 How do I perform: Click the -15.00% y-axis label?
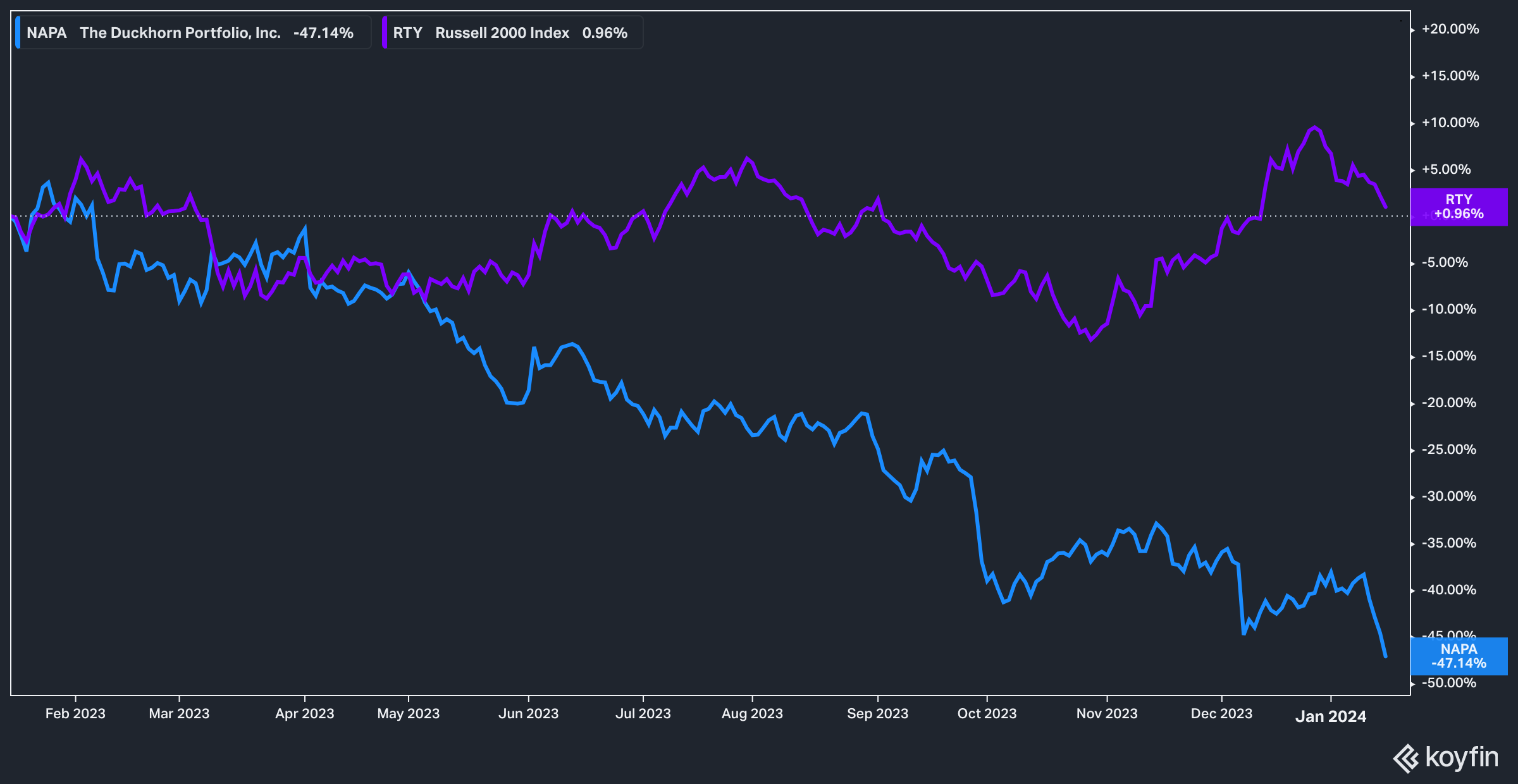point(1449,356)
